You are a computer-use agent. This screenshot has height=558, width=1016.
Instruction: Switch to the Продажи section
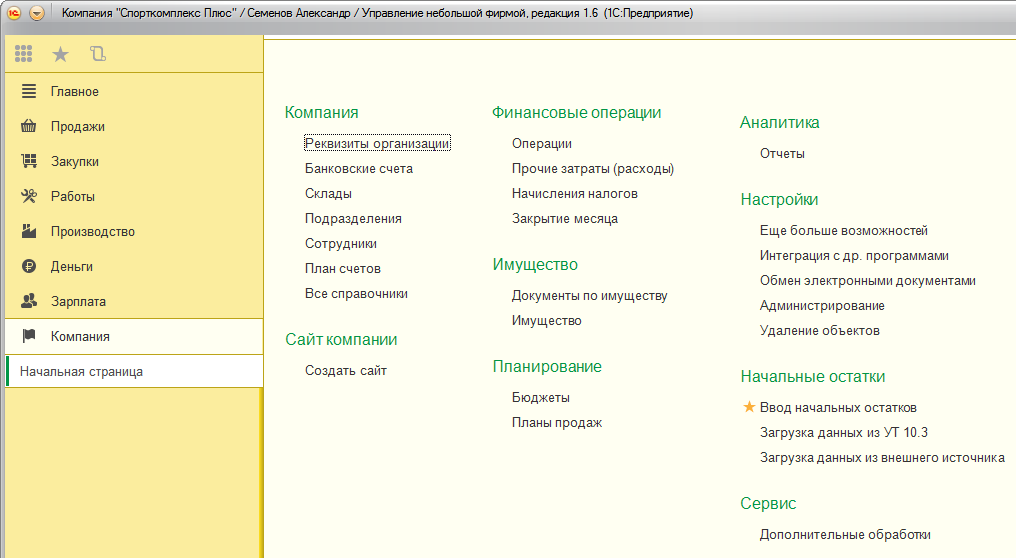(x=78, y=126)
